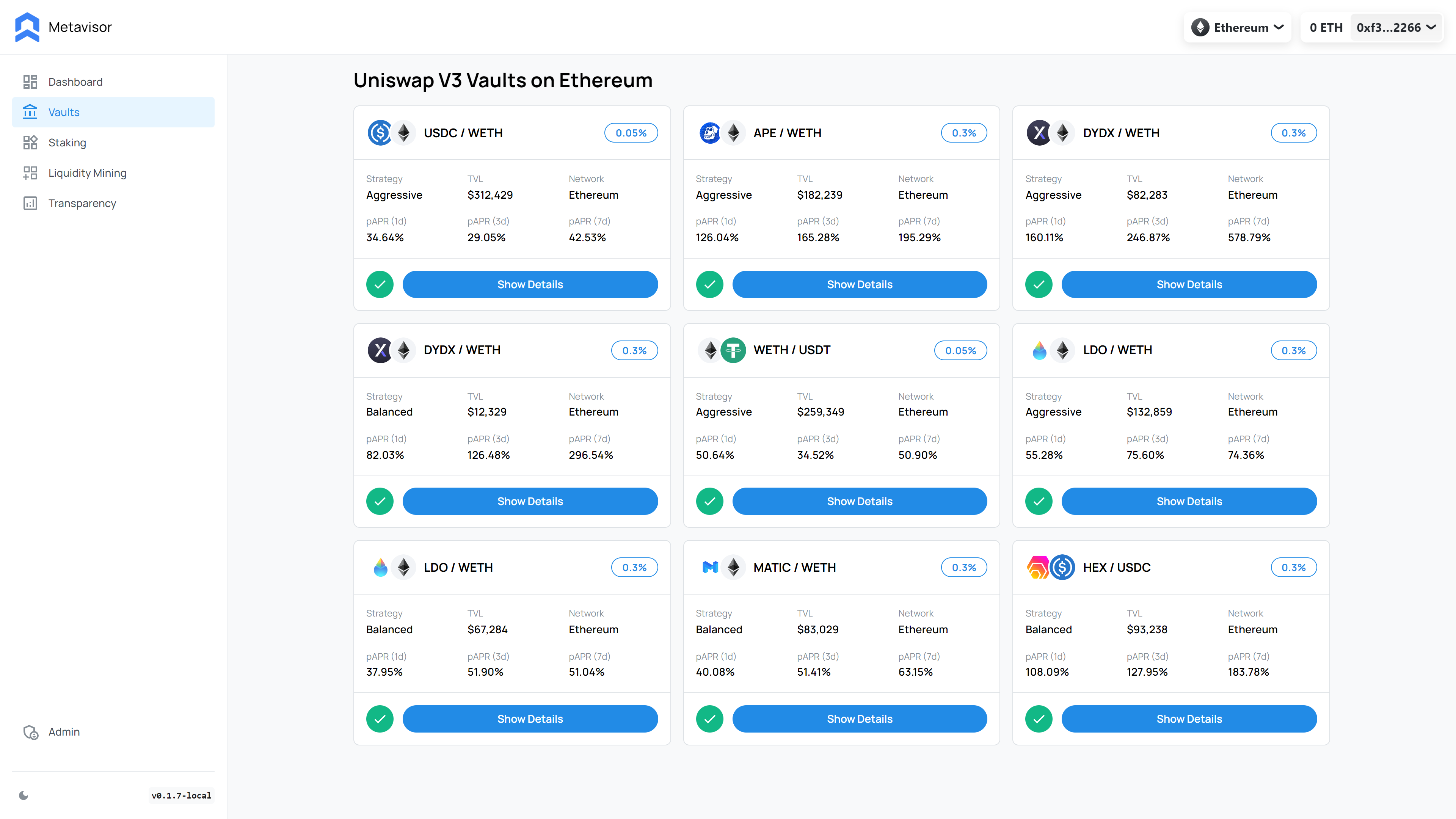
Task: Click the Admin shield icon
Action: [30, 732]
